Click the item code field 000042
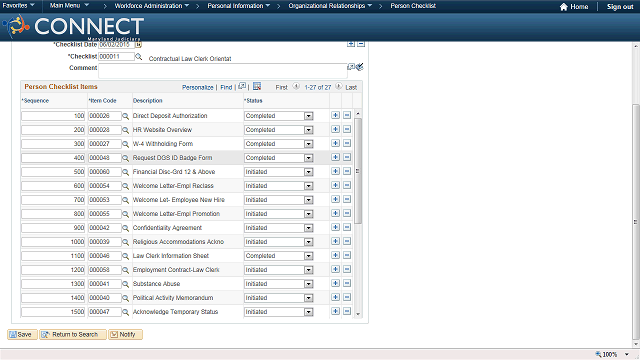The height and width of the screenshot is (360, 640). [105, 228]
